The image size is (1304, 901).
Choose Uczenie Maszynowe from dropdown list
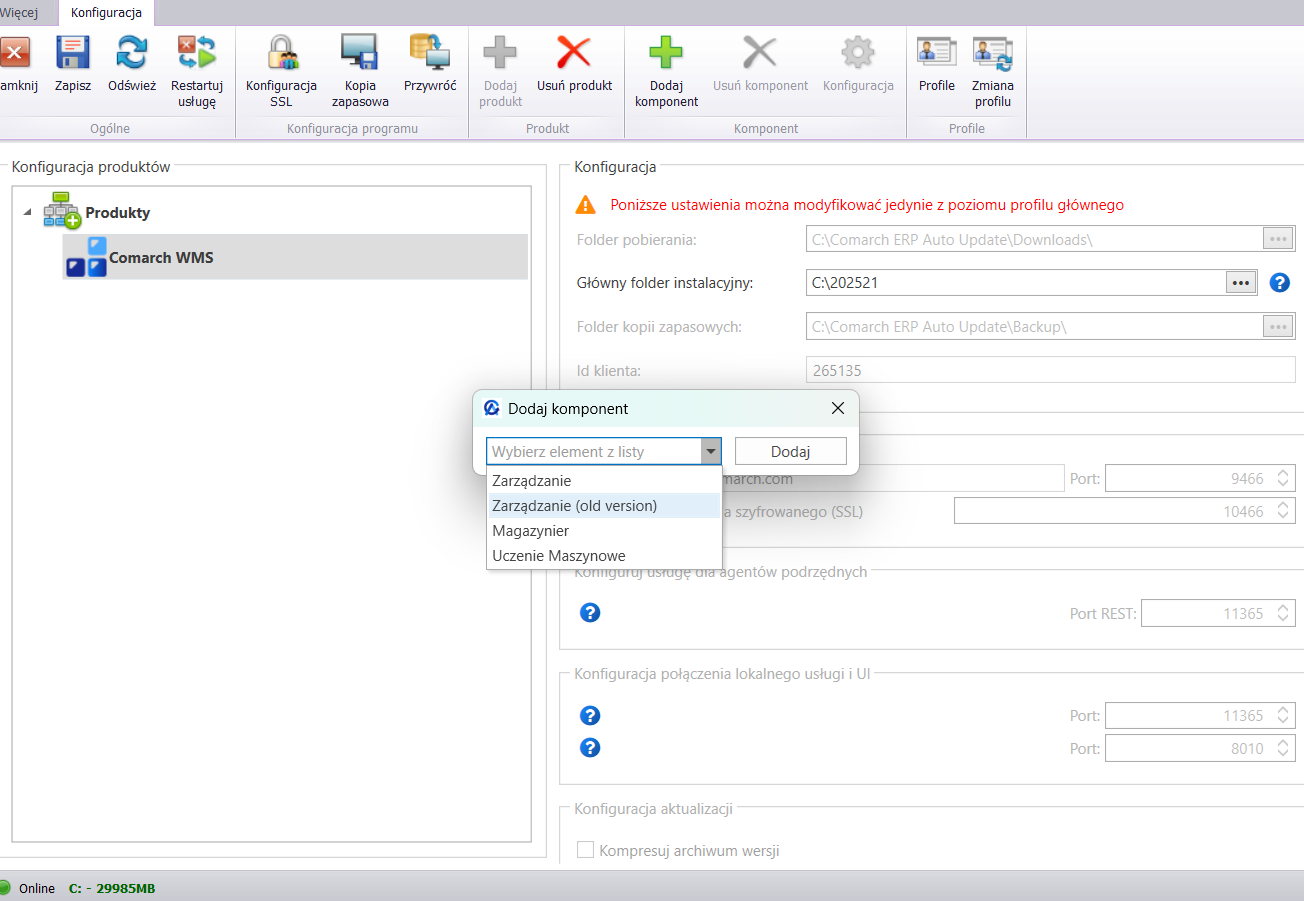click(x=559, y=556)
